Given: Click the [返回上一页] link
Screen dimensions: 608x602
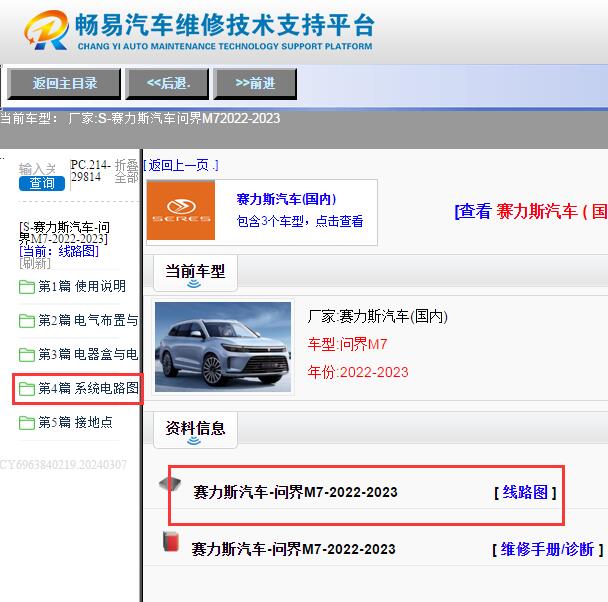Looking at the screenshot, I should (x=181, y=166).
